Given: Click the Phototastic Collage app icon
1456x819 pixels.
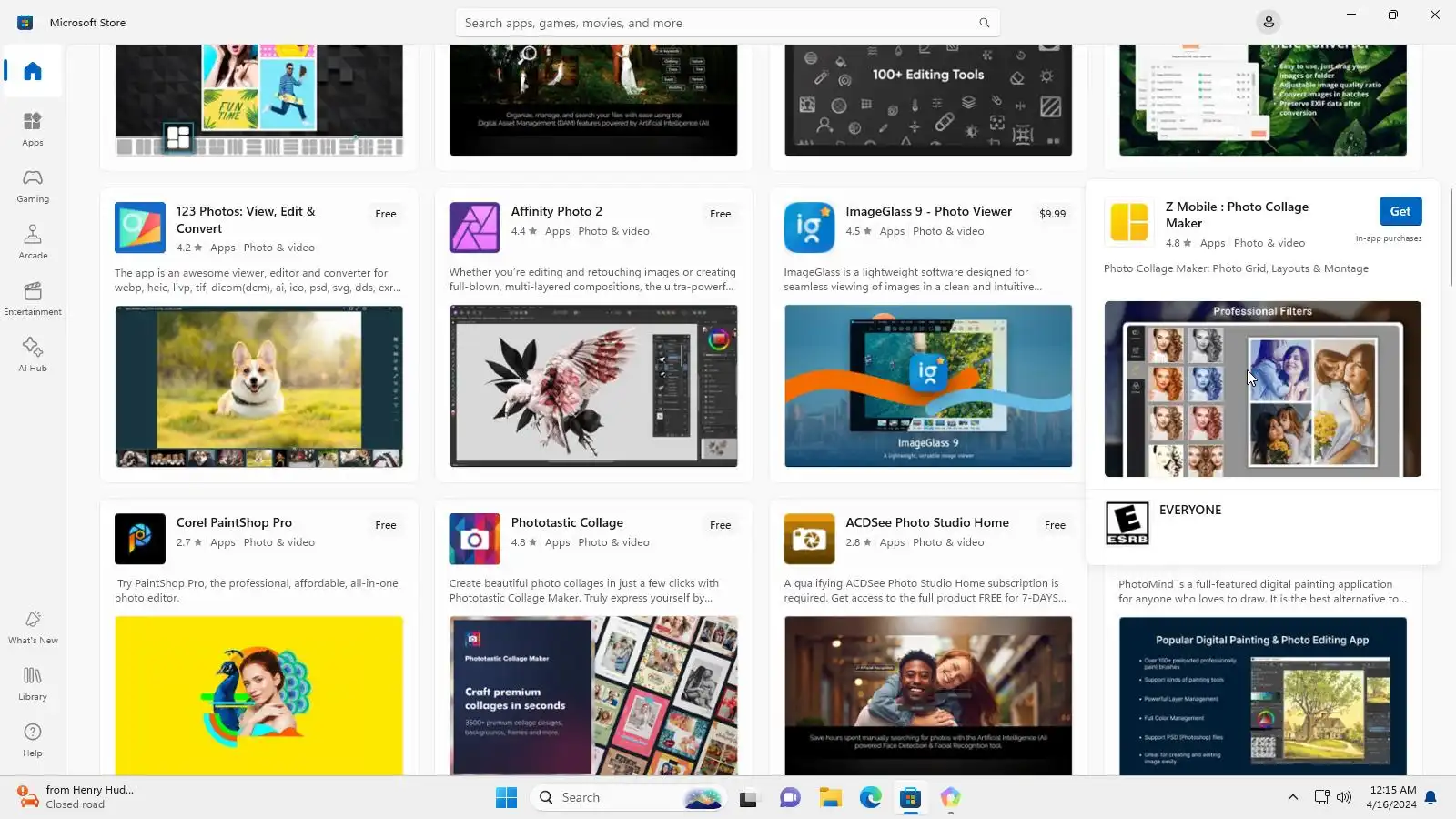Looking at the screenshot, I should click(x=475, y=539).
